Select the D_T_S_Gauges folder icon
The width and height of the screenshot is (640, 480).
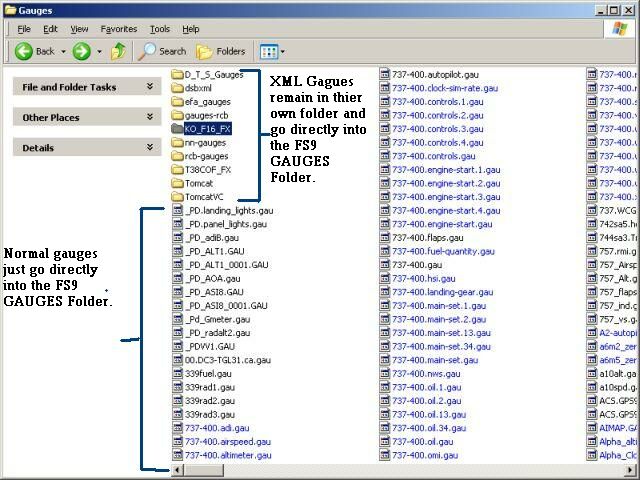177,74
